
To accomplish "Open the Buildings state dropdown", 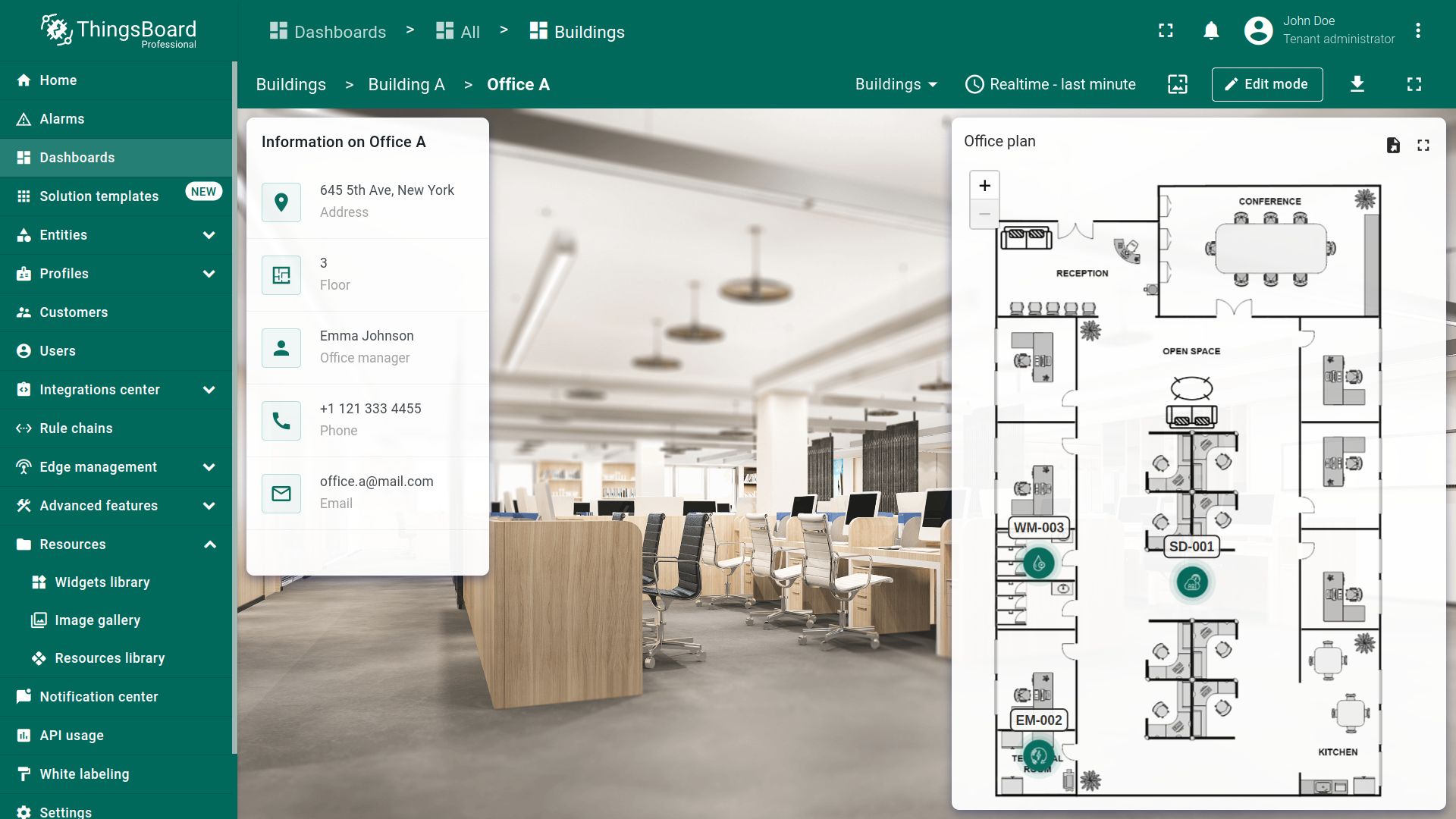I will click(x=896, y=84).
